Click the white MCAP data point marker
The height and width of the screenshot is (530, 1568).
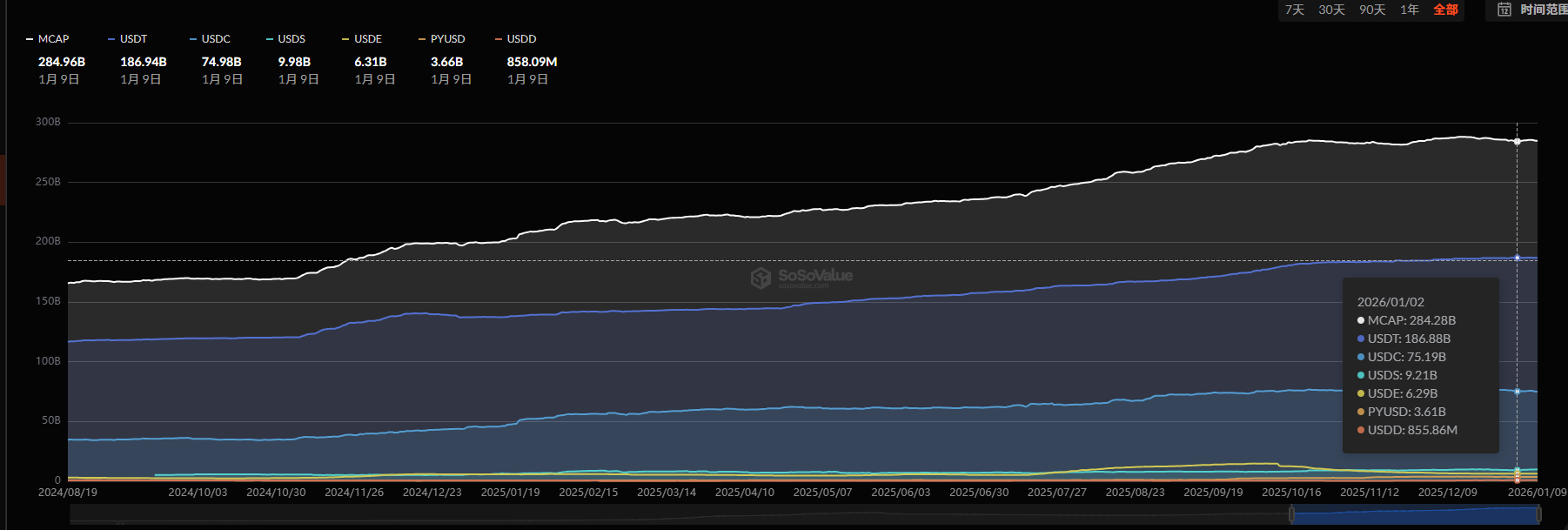click(1518, 141)
